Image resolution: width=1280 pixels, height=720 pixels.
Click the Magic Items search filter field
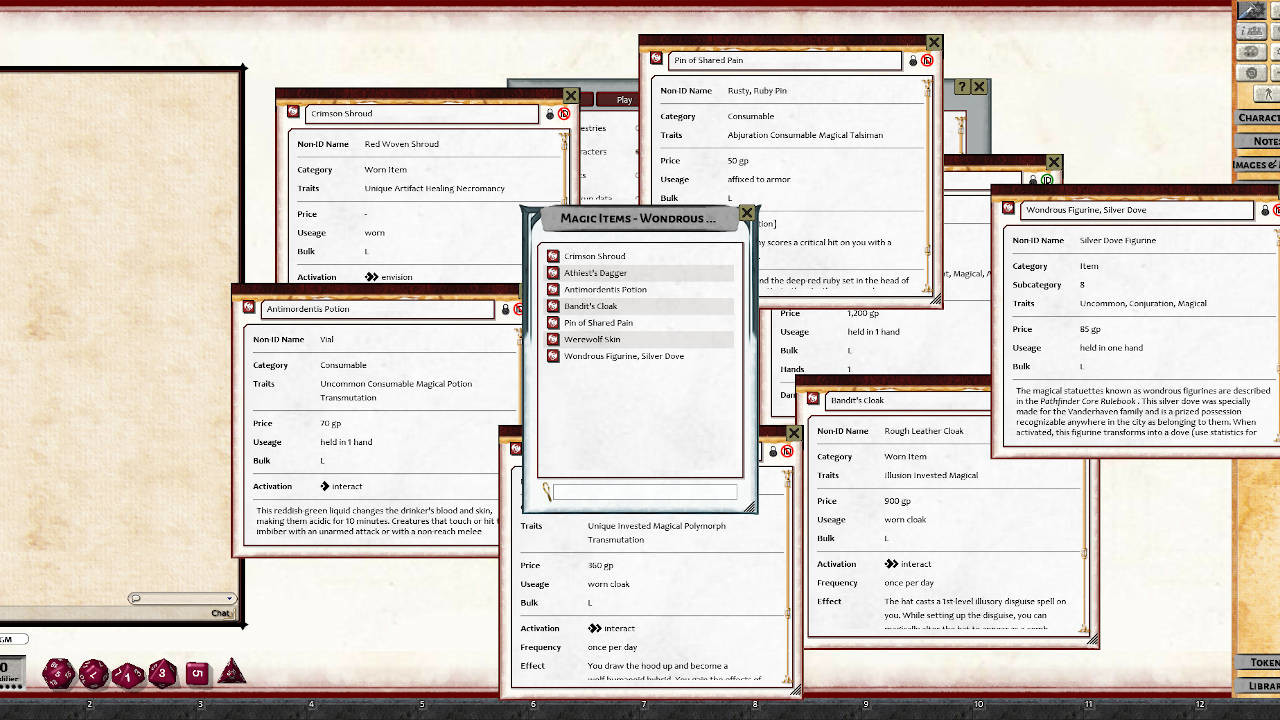click(x=645, y=492)
